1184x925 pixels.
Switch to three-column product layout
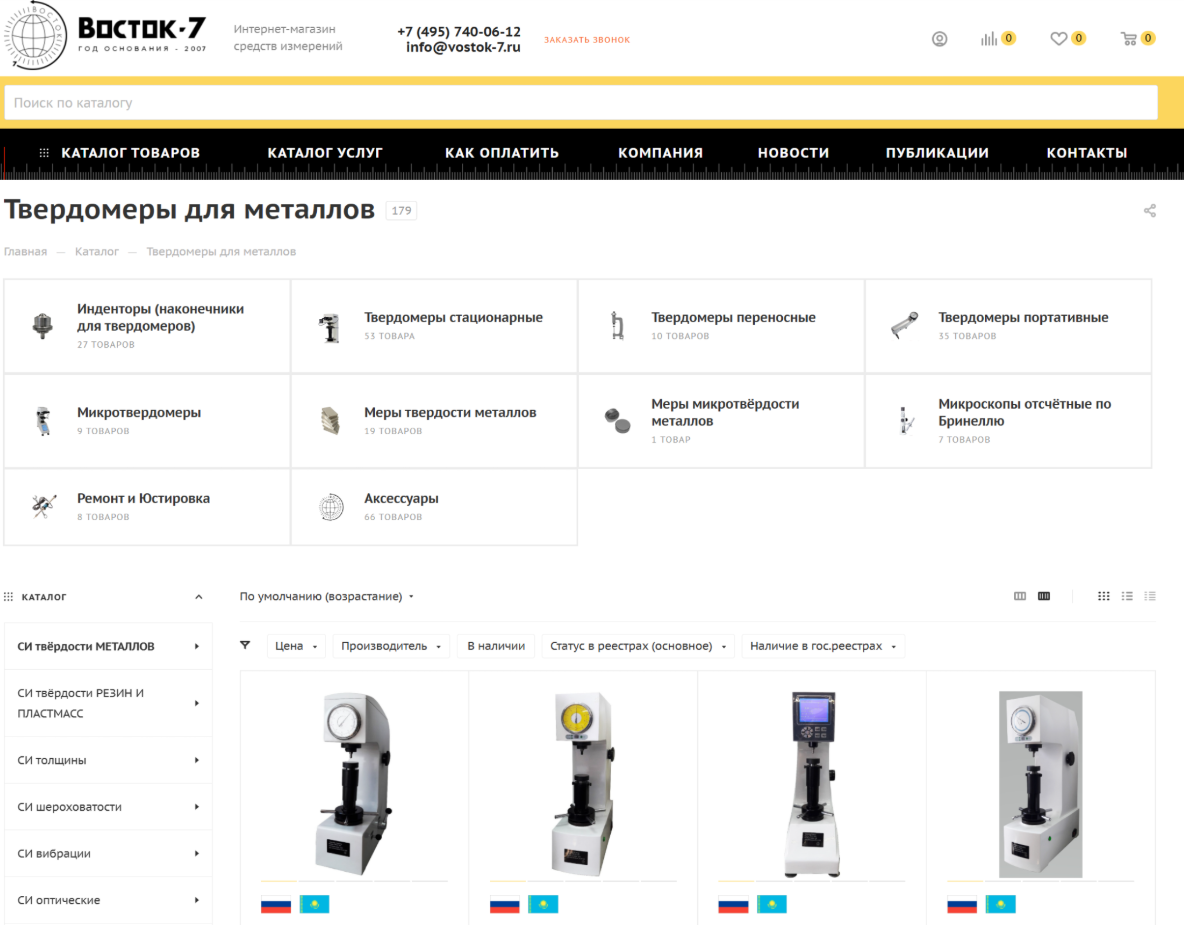[1020, 597]
